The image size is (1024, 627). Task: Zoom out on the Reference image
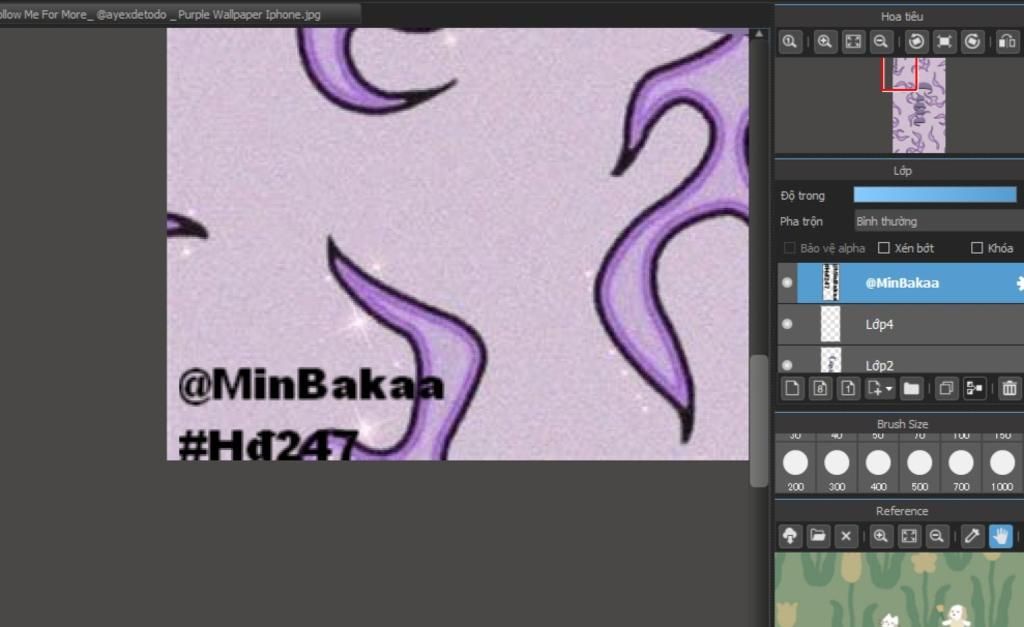click(937, 536)
